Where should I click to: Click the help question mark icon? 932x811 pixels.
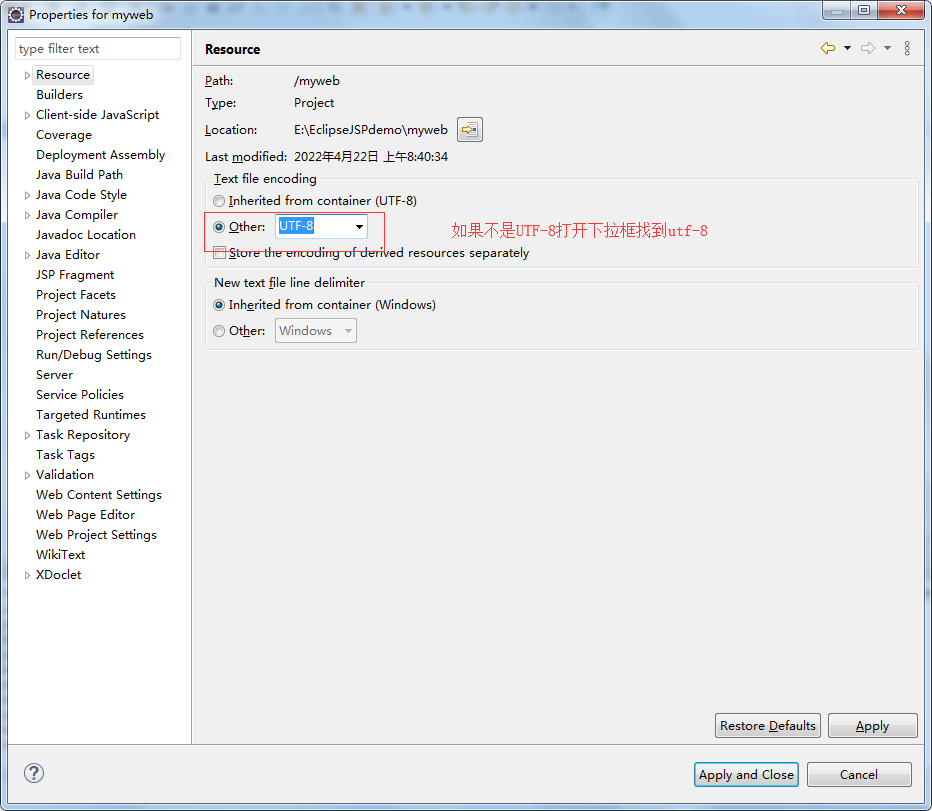(x=33, y=773)
